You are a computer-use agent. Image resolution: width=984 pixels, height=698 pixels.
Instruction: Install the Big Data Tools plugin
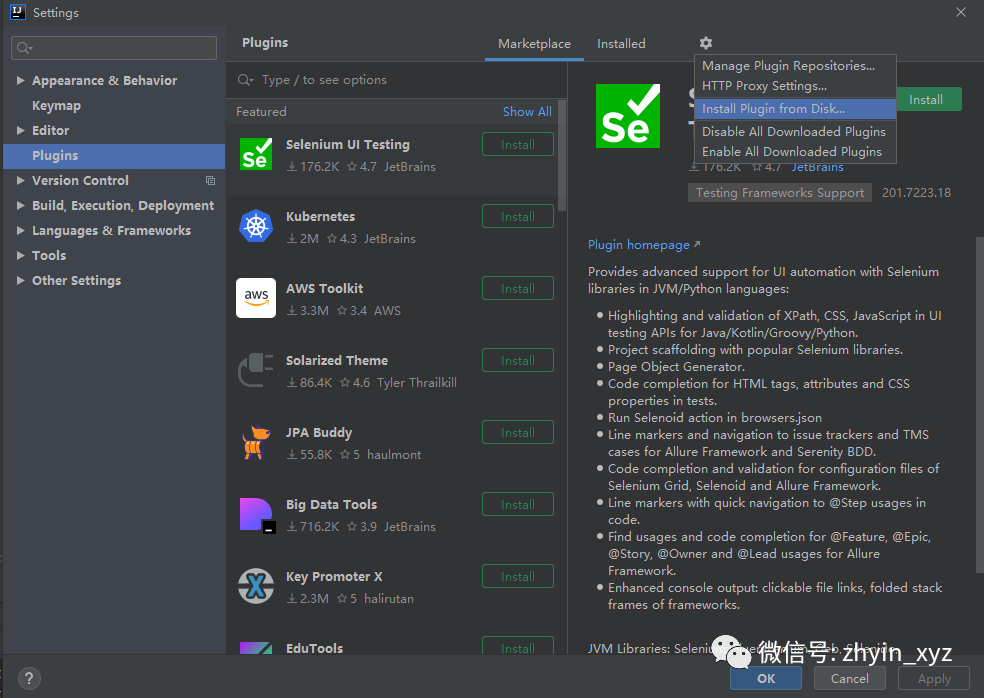(518, 505)
